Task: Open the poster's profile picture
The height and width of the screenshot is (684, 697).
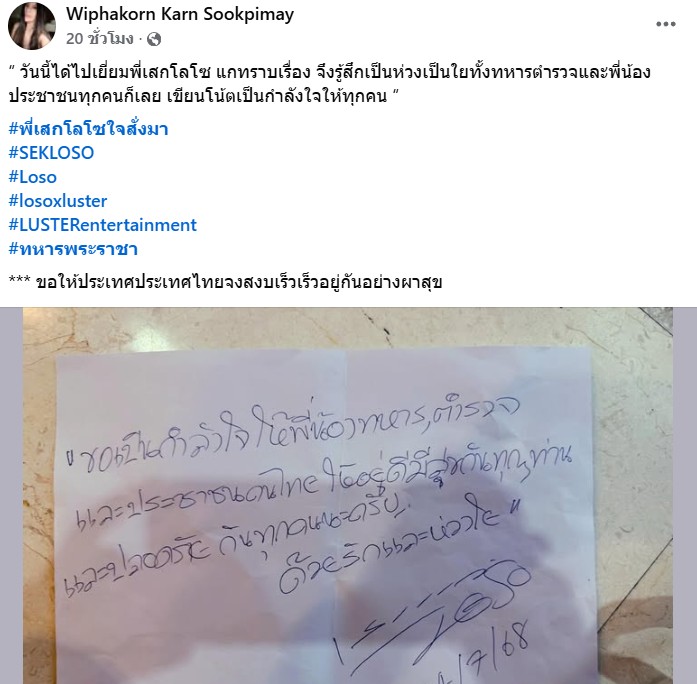Action: [x=32, y=26]
